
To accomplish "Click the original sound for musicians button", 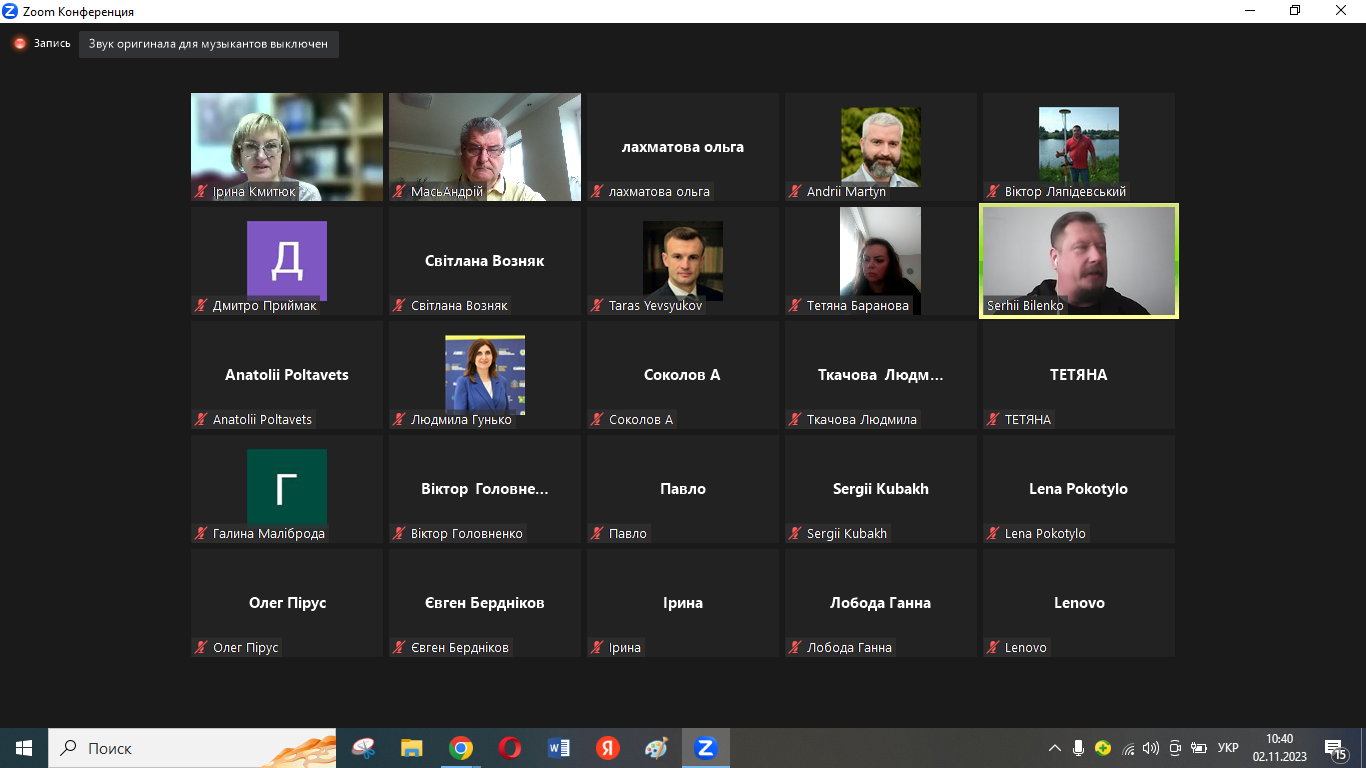I will point(209,44).
